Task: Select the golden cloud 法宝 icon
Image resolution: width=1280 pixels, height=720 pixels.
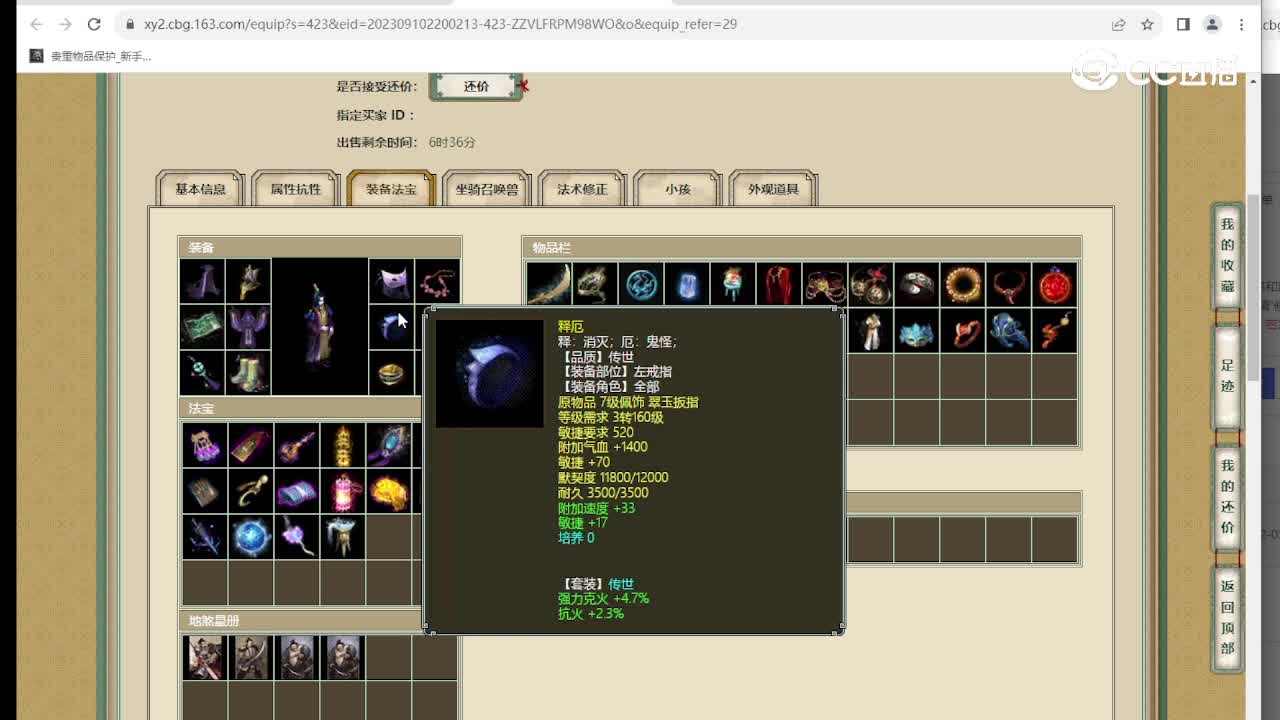Action: (388, 491)
